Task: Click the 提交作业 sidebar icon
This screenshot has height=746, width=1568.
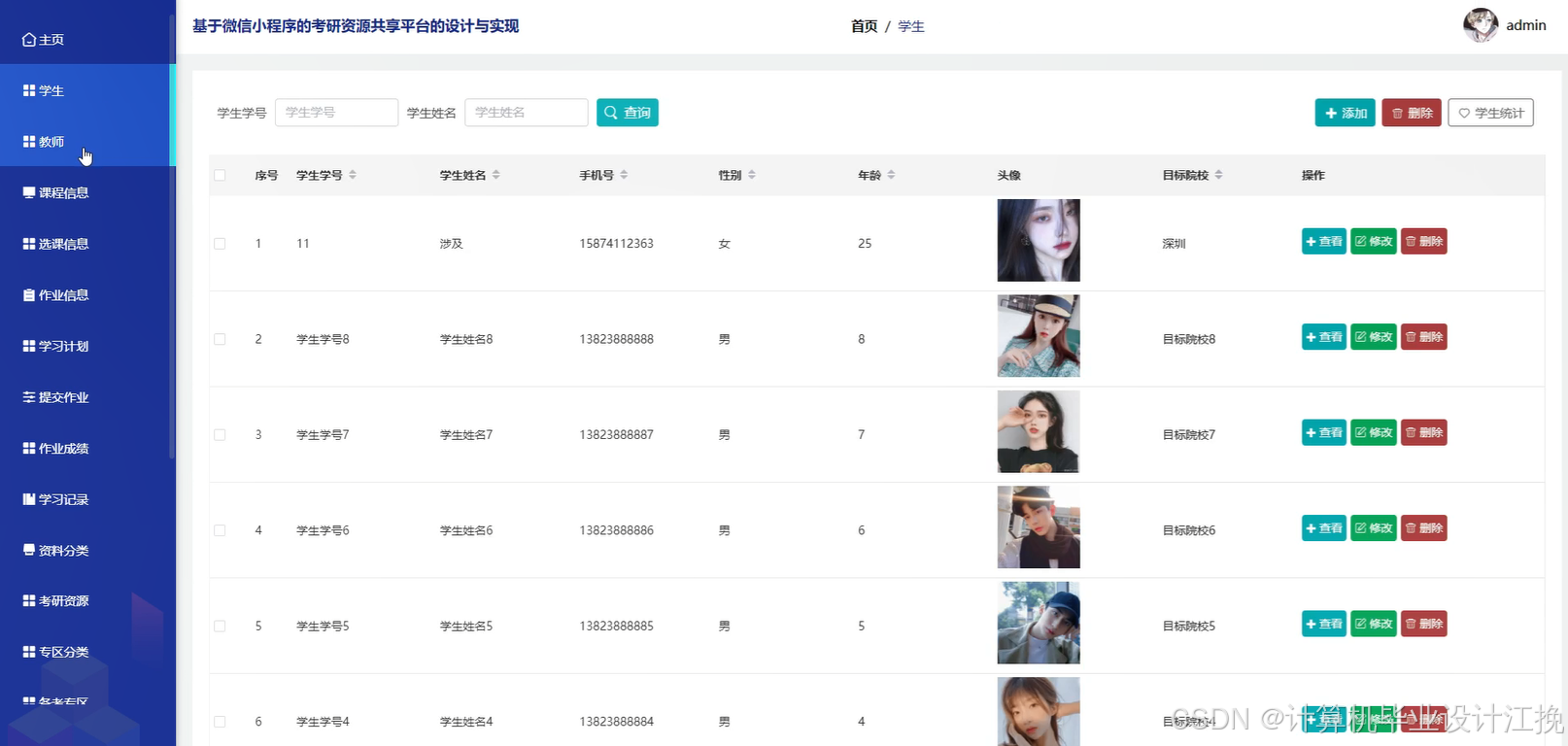Action: 29,397
